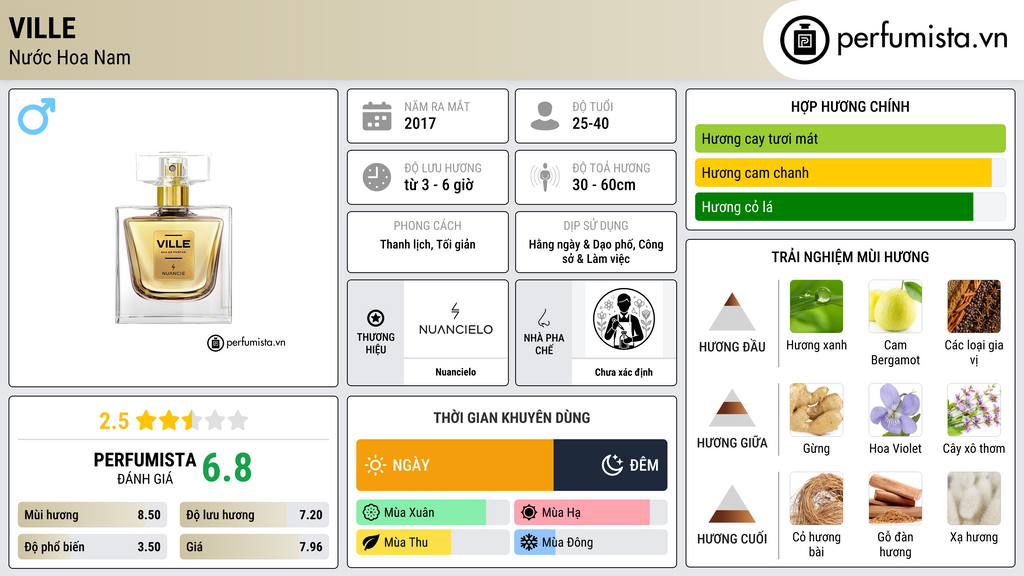Click the Hương xanh green note image
The width and height of the screenshot is (1024, 576).
click(816, 306)
